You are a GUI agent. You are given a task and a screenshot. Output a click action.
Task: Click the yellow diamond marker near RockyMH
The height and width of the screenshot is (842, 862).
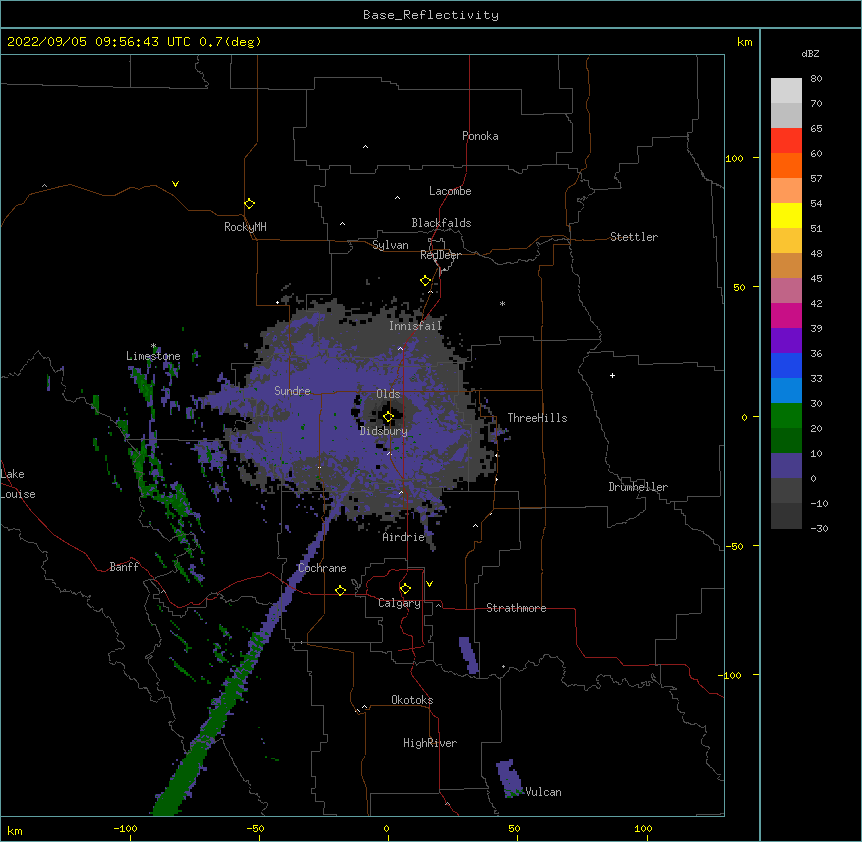click(249, 204)
